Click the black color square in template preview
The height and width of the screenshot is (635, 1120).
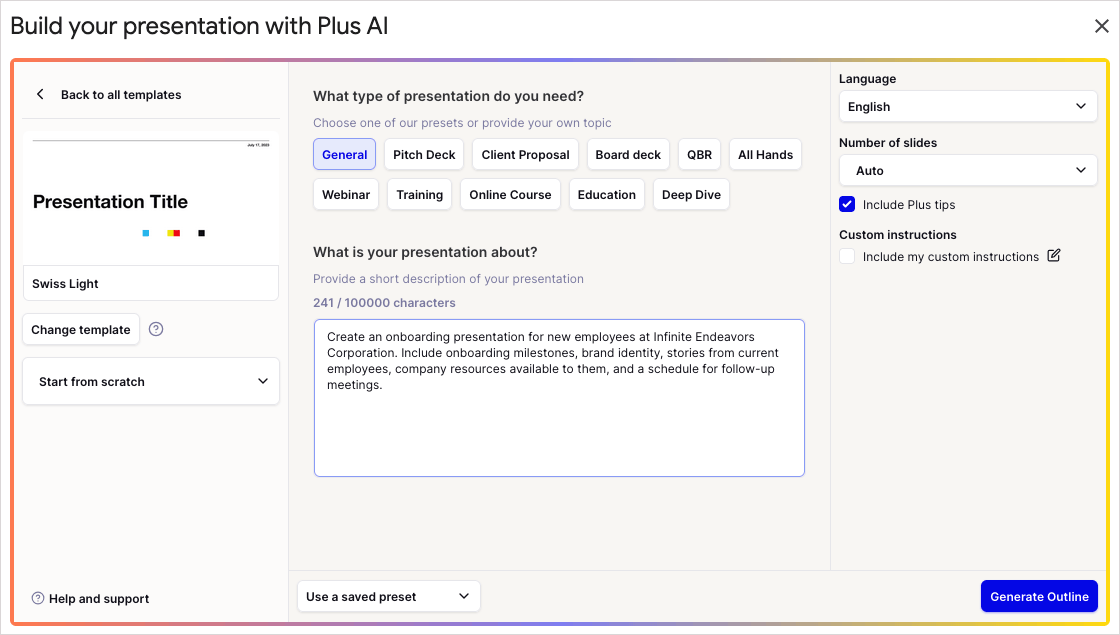click(x=201, y=233)
